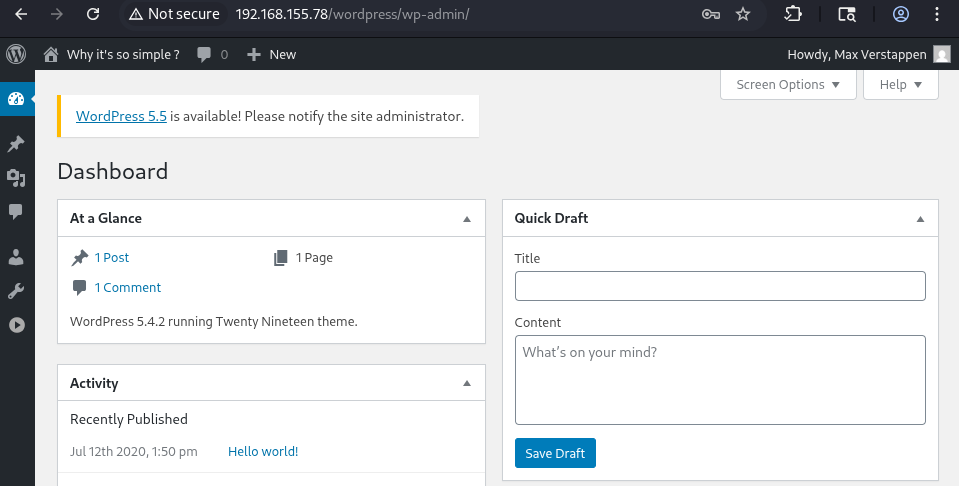
Task: Bookmark this page with star icon
Action: [743, 14]
